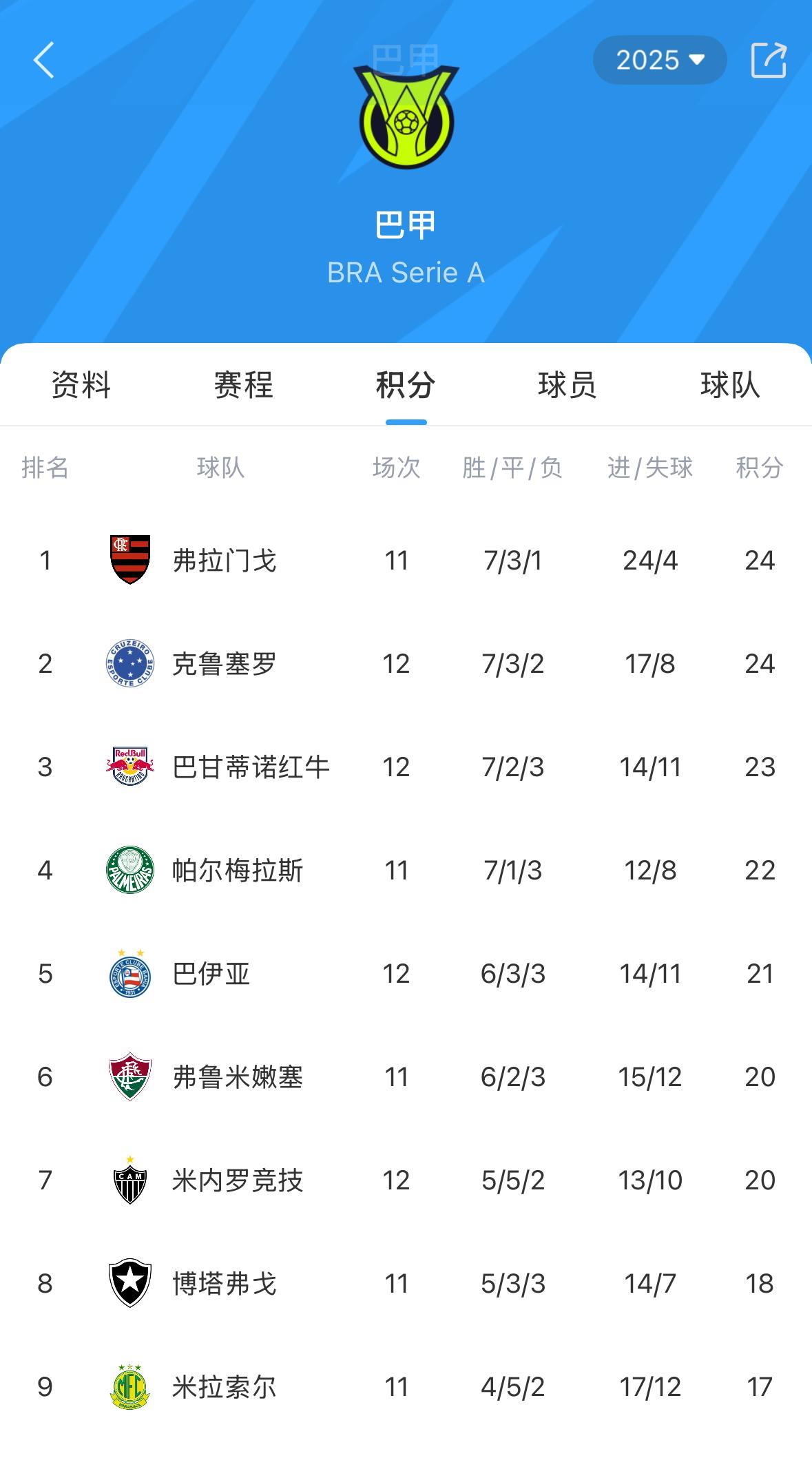Viewport: 812px width, 1458px height.
Task: Tap the 积分 column header
Action: pyautogui.click(x=760, y=468)
